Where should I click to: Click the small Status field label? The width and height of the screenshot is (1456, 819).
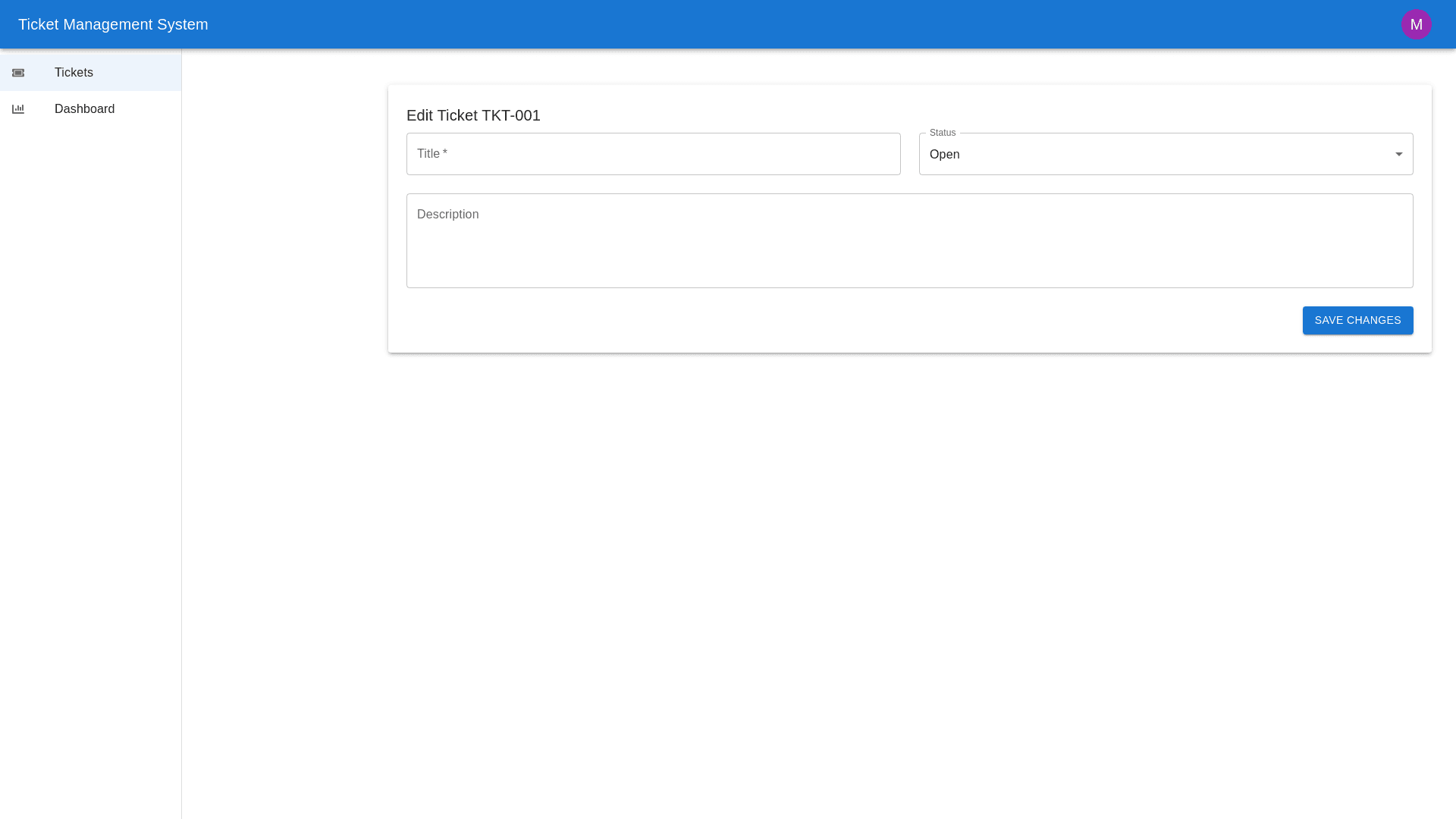coord(942,133)
